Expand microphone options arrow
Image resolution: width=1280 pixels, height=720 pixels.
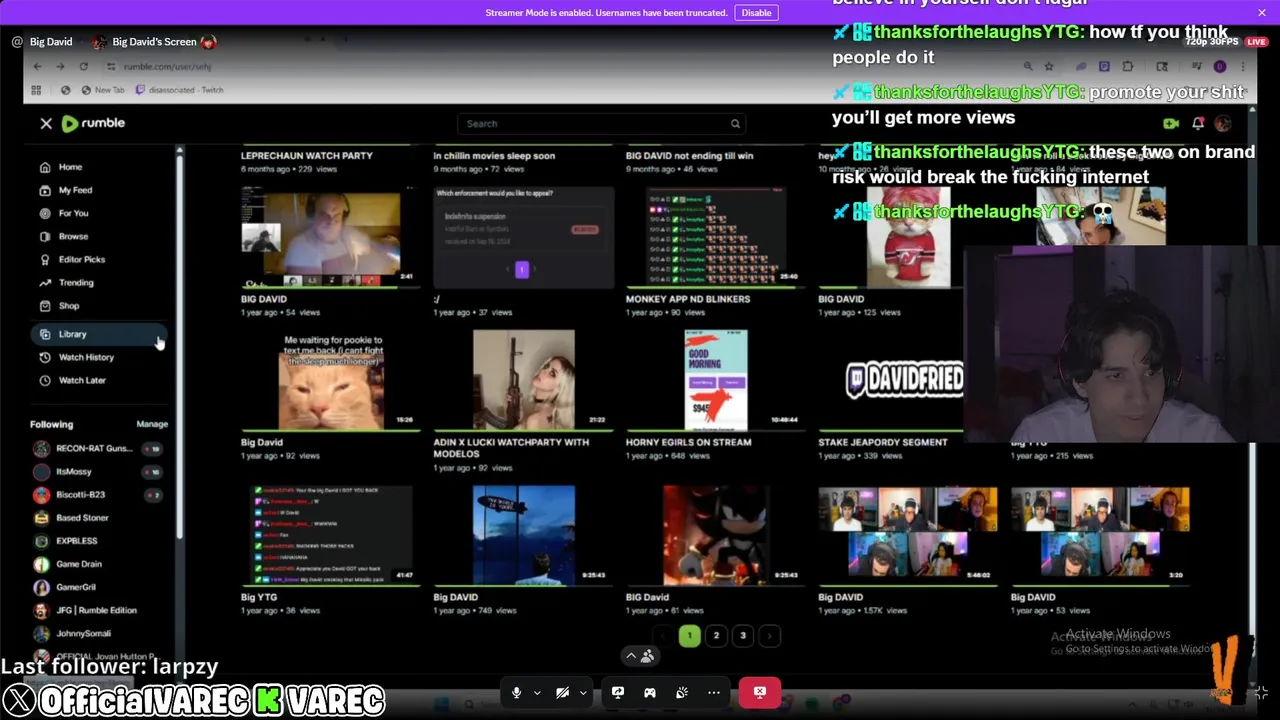pos(537,692)
